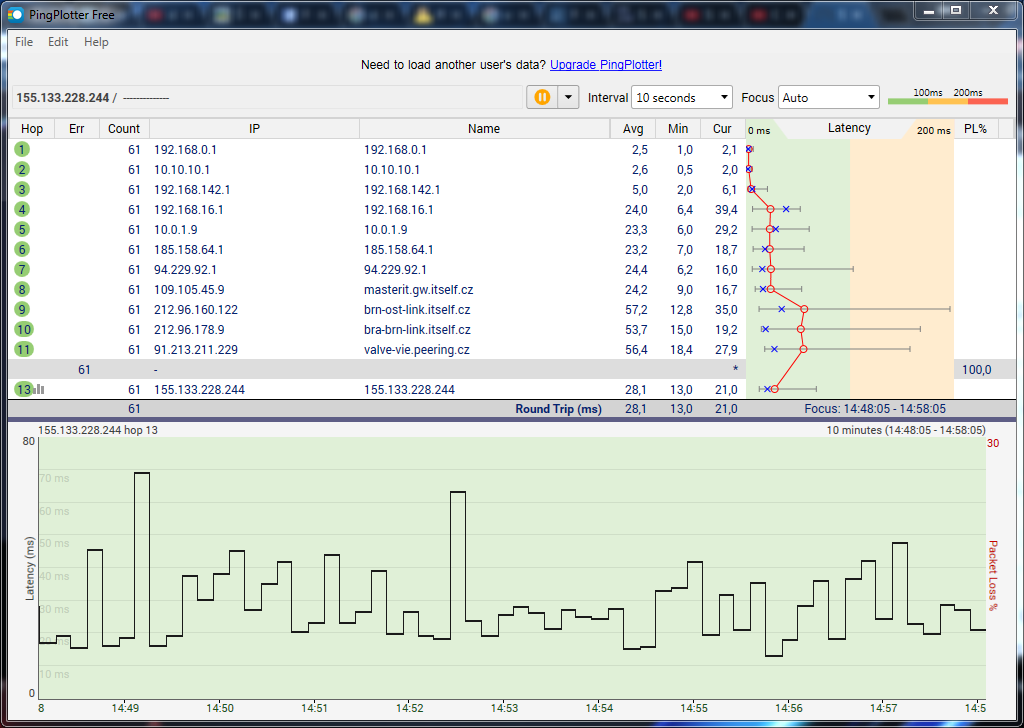The height and width of the screenshot is (728, 1024).
Task: Click the Upgrade PingPlotter! link
Action: (x=605, y=65)
